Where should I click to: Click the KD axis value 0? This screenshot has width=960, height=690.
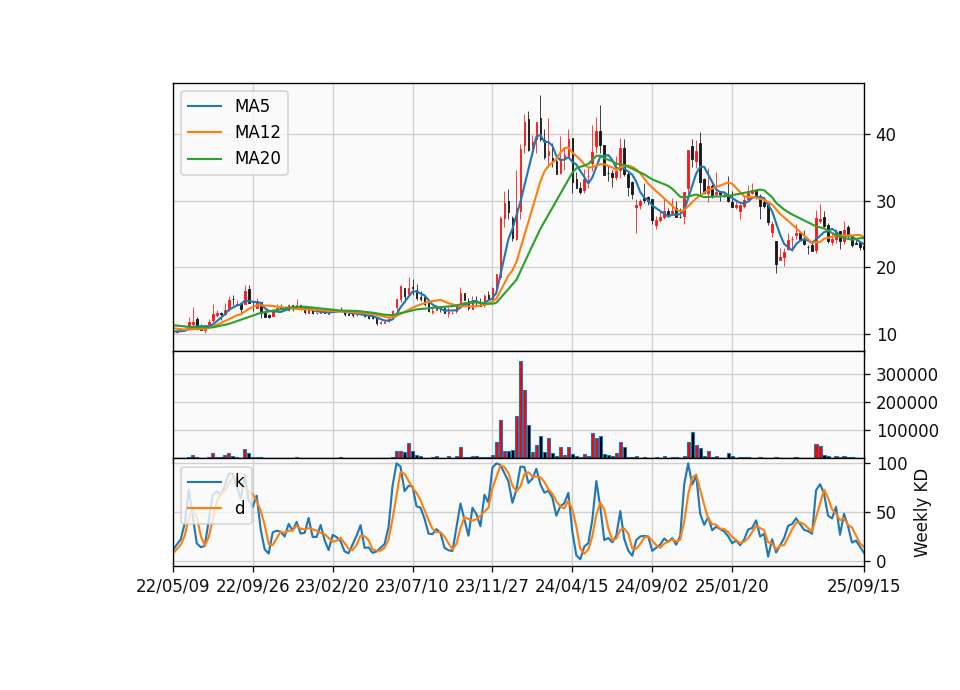[x=881, y=561]
